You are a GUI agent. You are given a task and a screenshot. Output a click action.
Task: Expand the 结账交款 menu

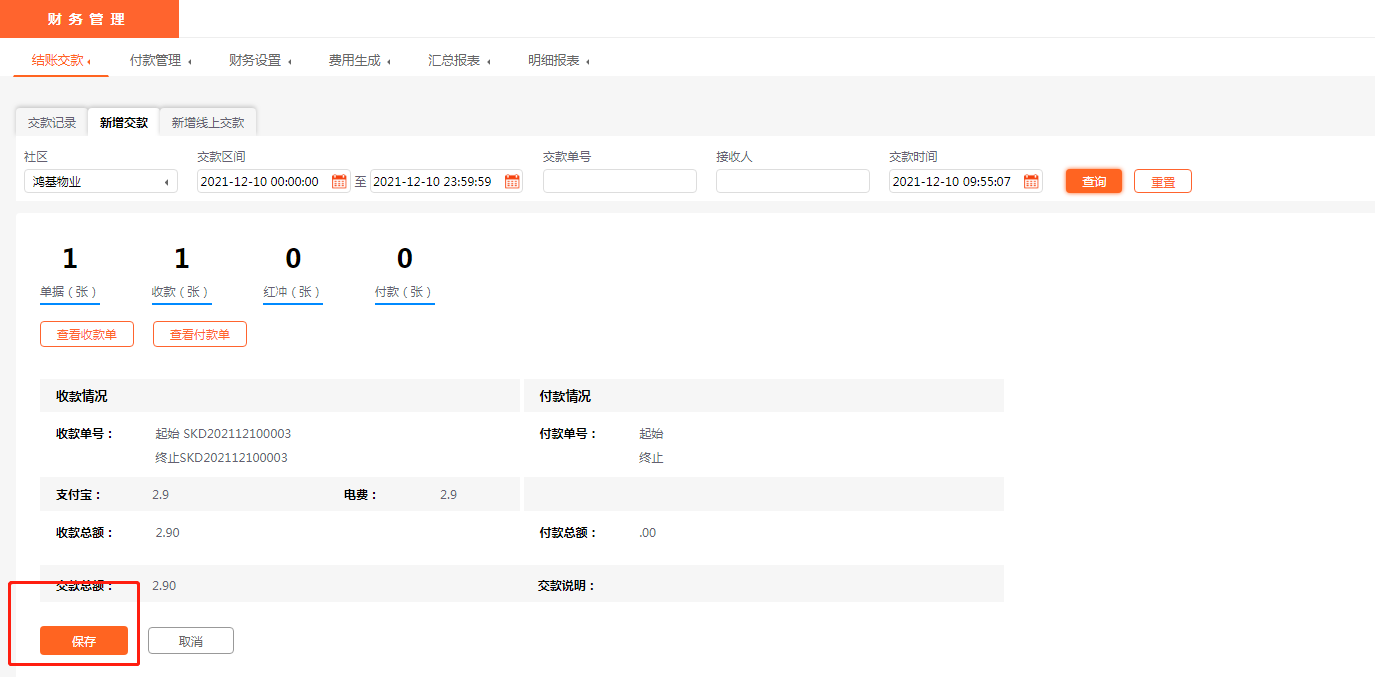pos(60,60)
